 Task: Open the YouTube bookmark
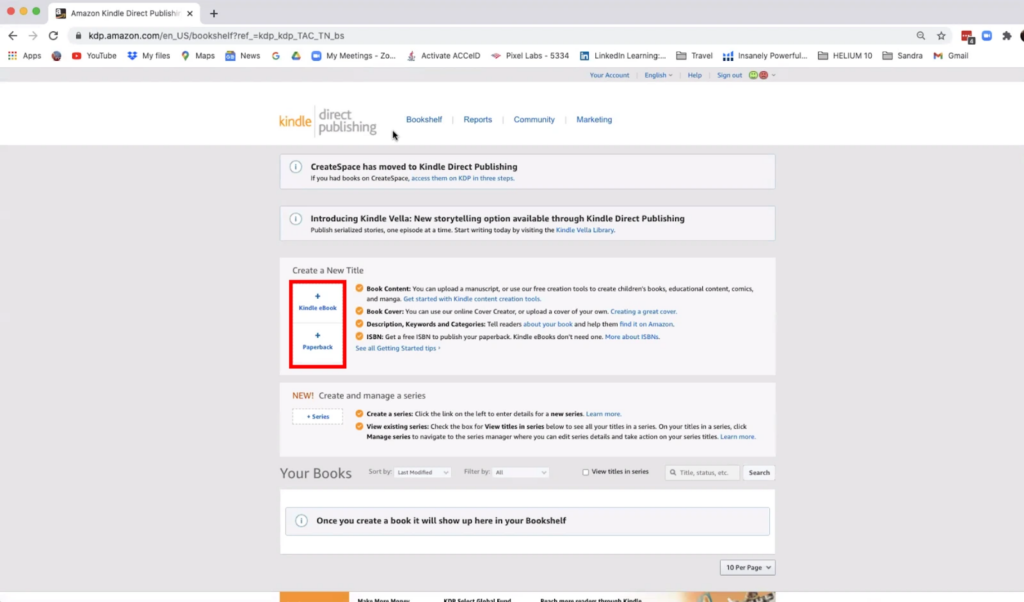click(94, 55)
